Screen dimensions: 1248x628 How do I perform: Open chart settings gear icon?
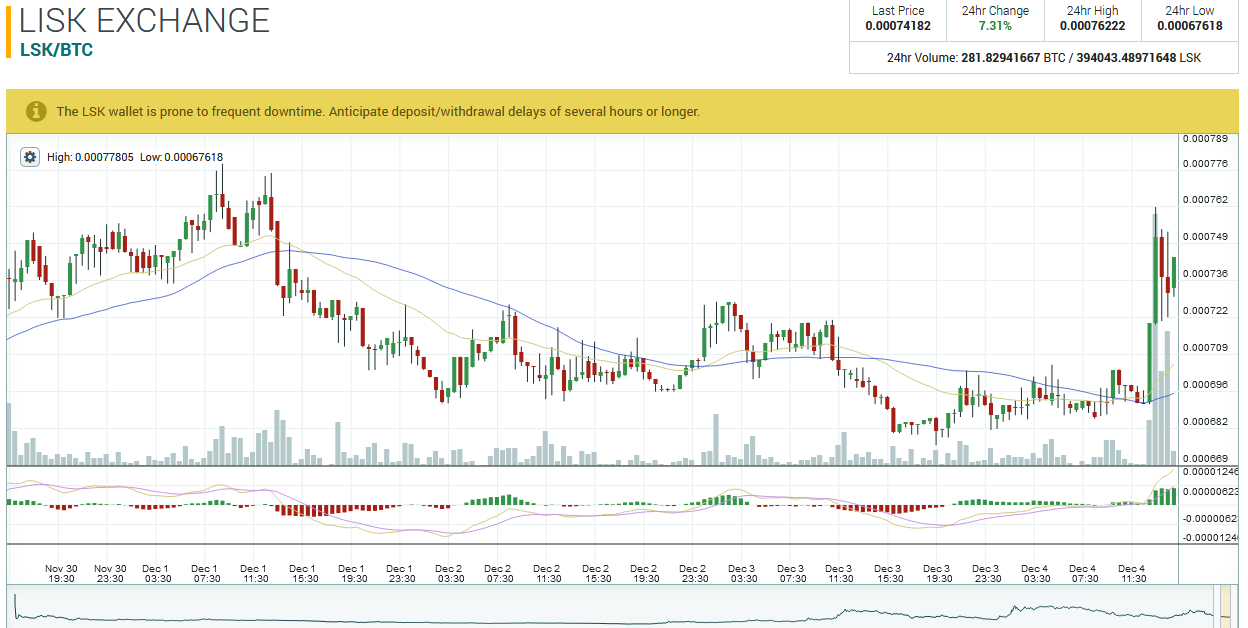tap(30, 157)
